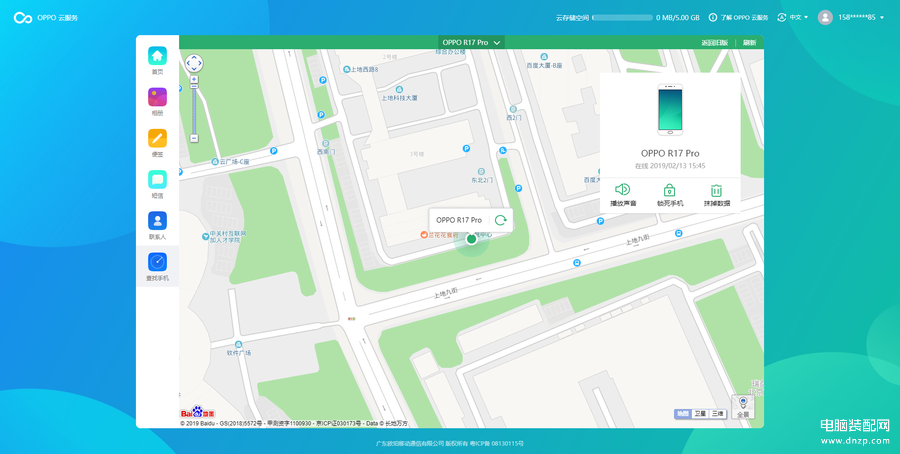Click the map zoom level slider

194,109
